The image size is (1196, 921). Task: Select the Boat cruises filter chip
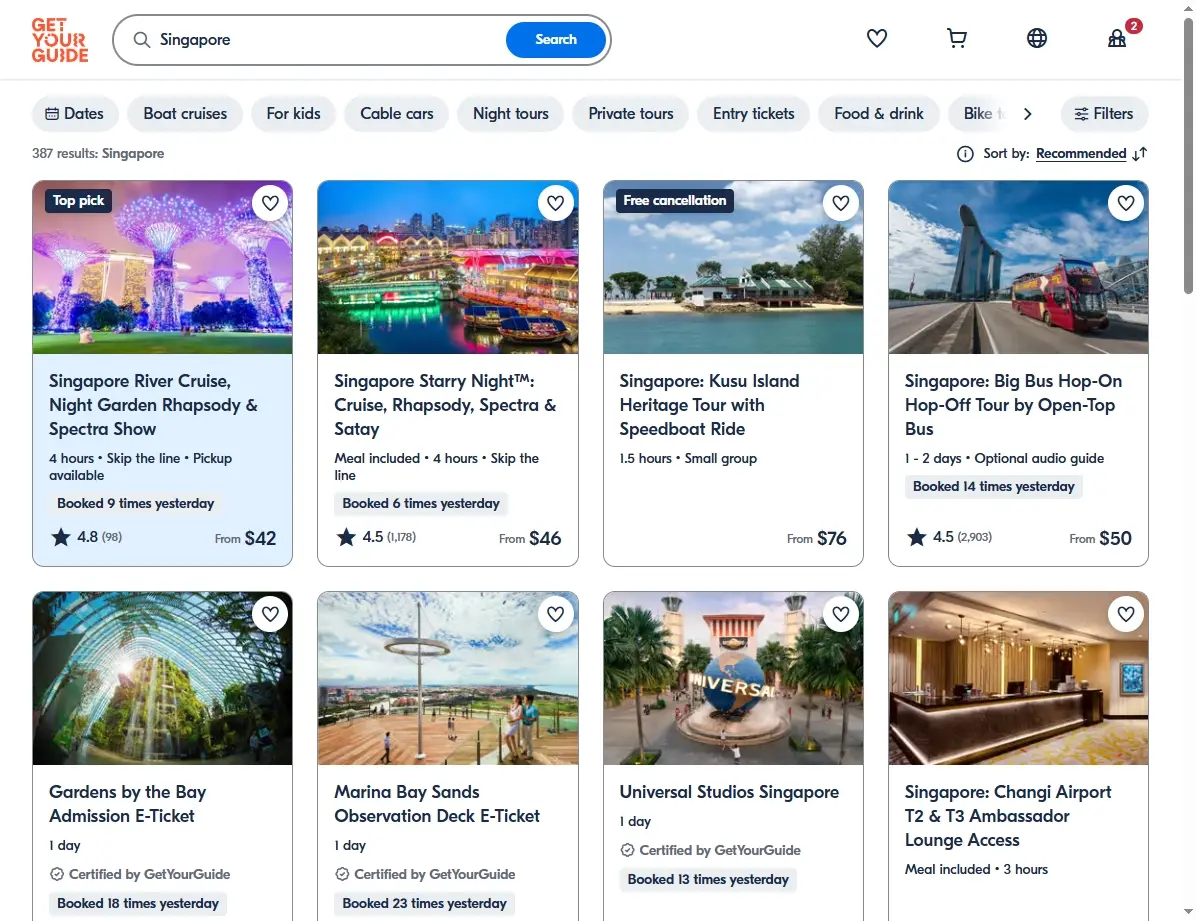185,114
